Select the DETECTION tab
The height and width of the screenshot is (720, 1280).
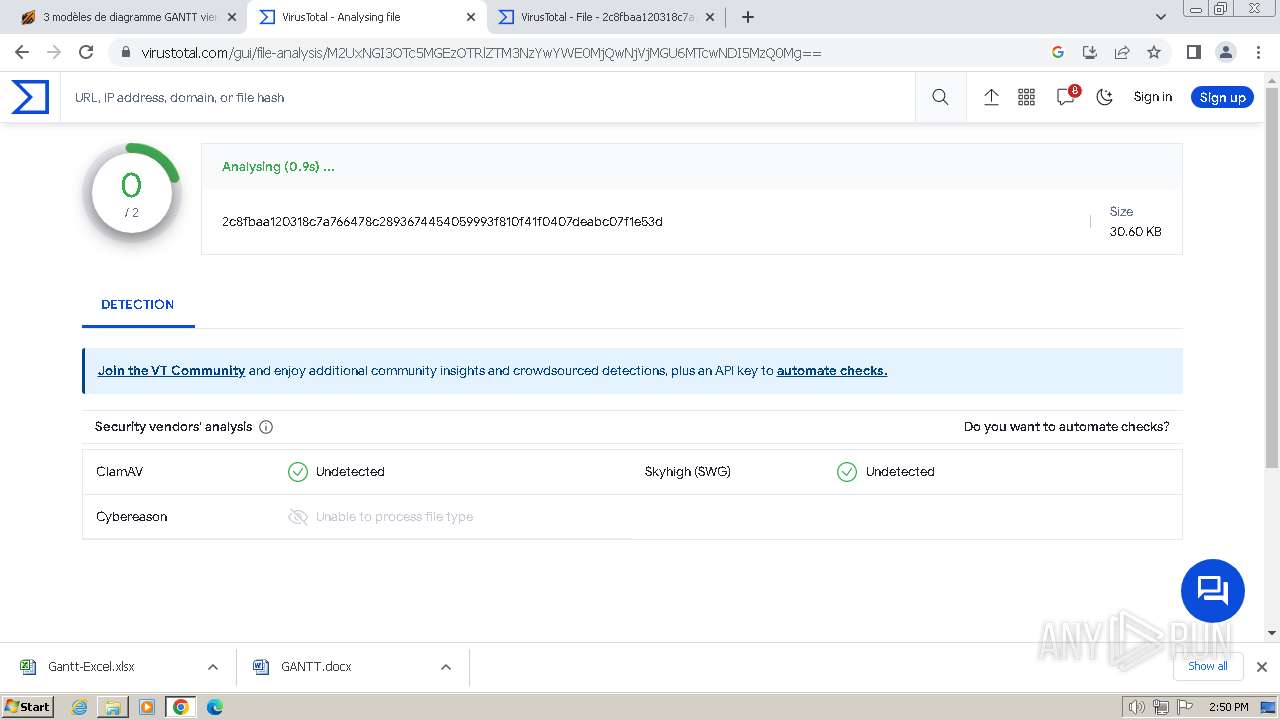click(x=138, y=305)
